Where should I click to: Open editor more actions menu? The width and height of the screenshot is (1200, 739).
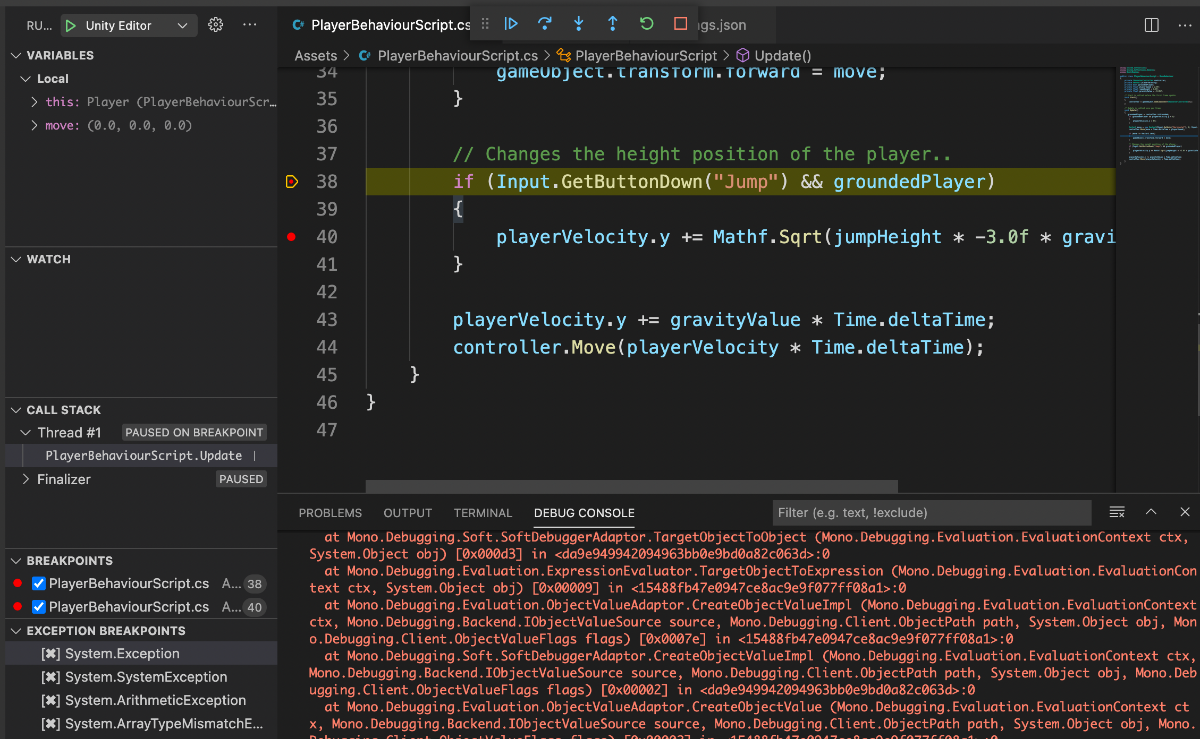(1185, 25)
